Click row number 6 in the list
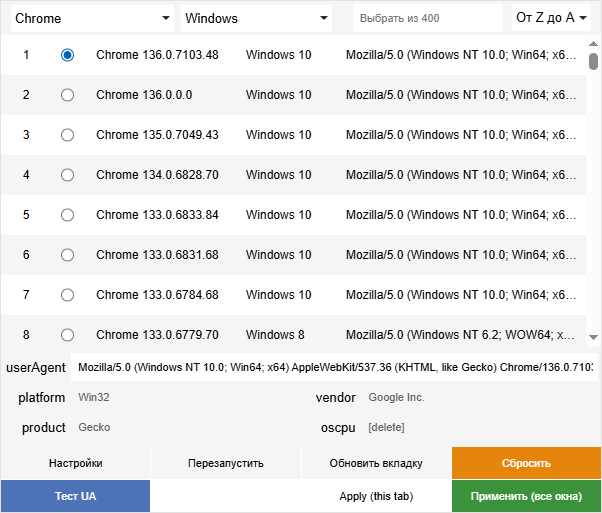 point(26,255)
